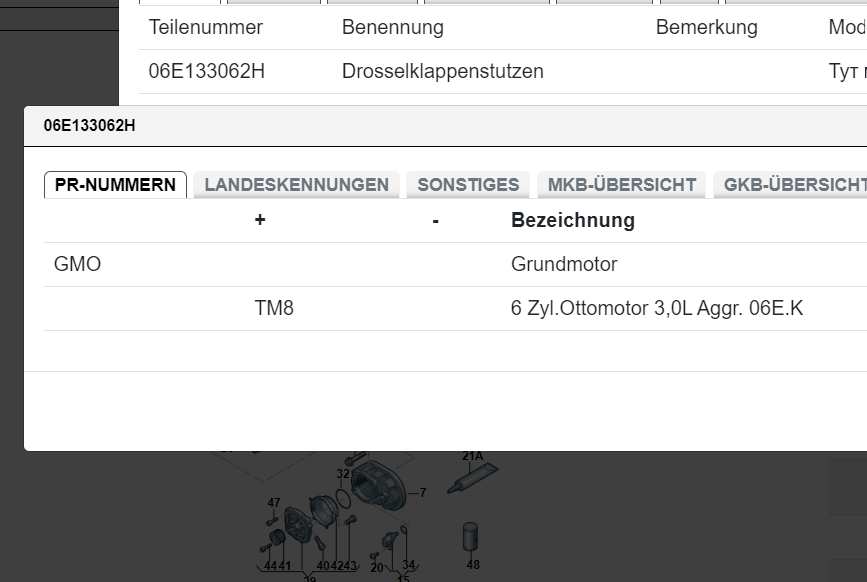Viewport: 867px width, 582px height.
Task: Click part number 06E133062H in the table
Action: coord(207,71)
